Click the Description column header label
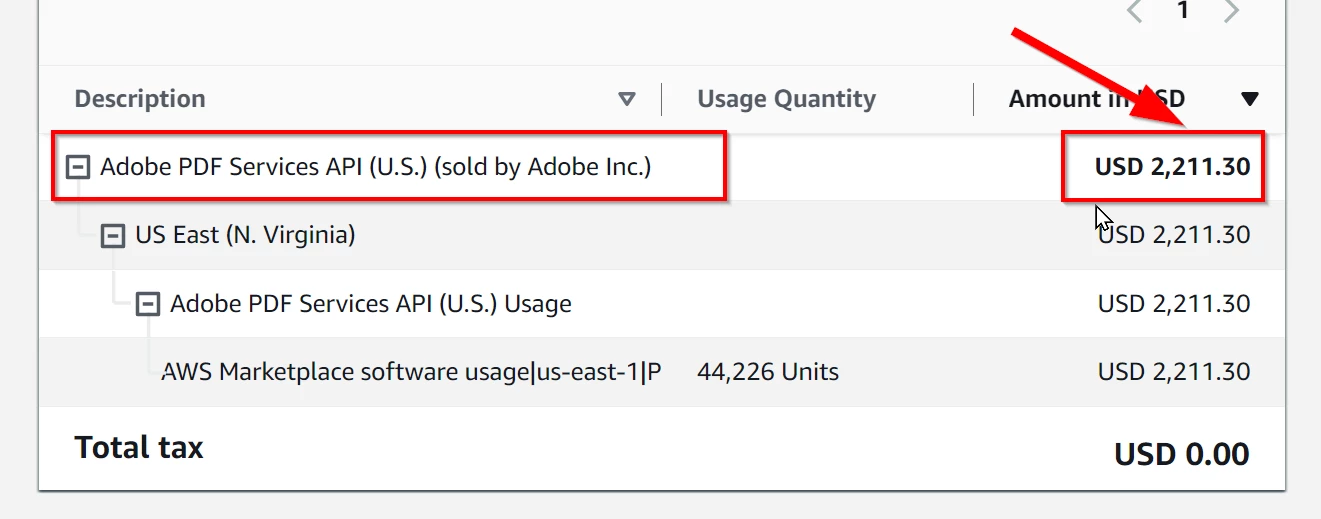 click(x=140, y=99)
